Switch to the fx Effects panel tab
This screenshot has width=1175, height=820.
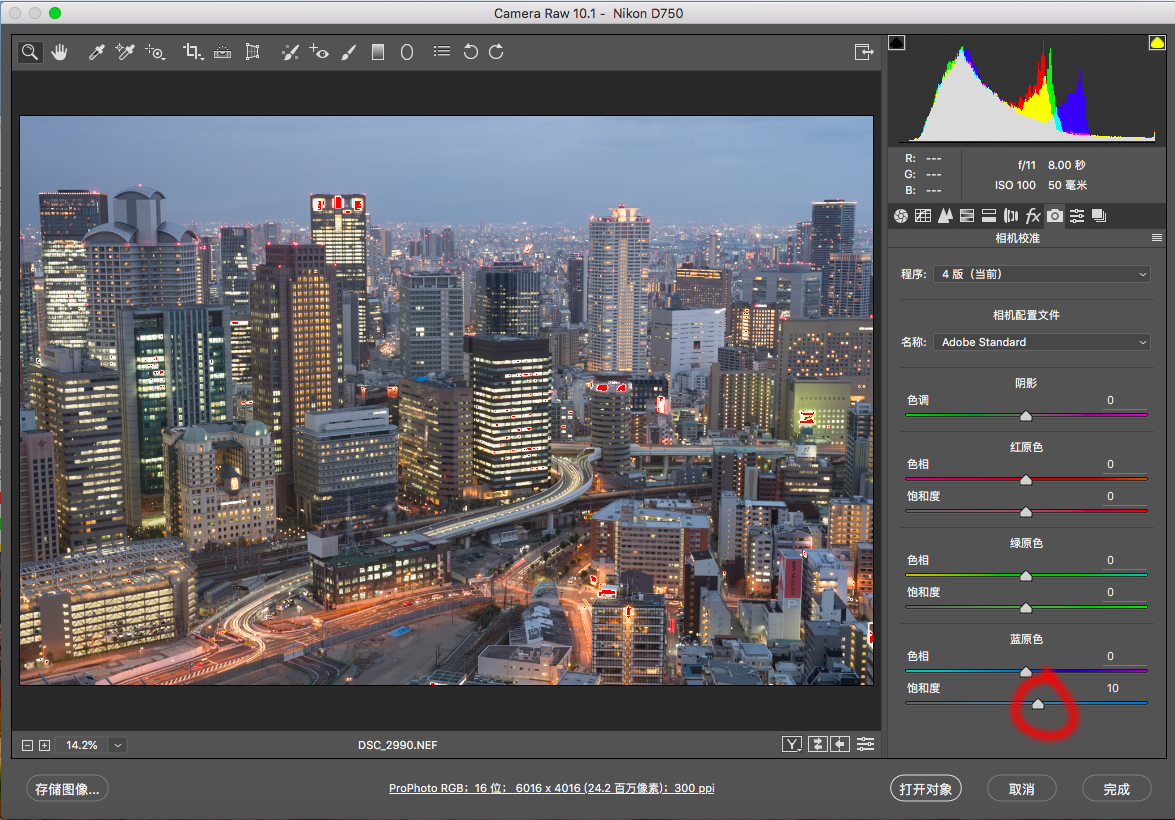point(1033,216)
